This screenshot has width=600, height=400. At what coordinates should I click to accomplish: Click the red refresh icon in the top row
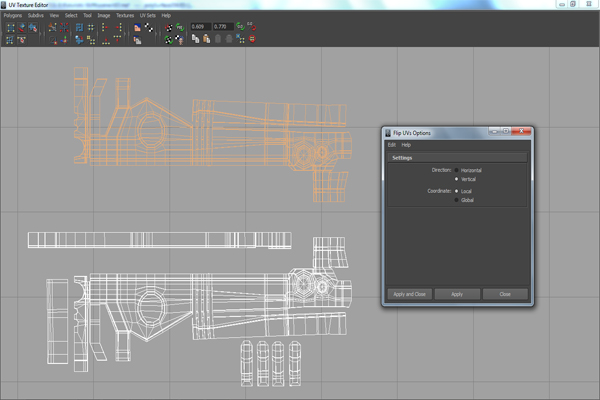[251, 26]
